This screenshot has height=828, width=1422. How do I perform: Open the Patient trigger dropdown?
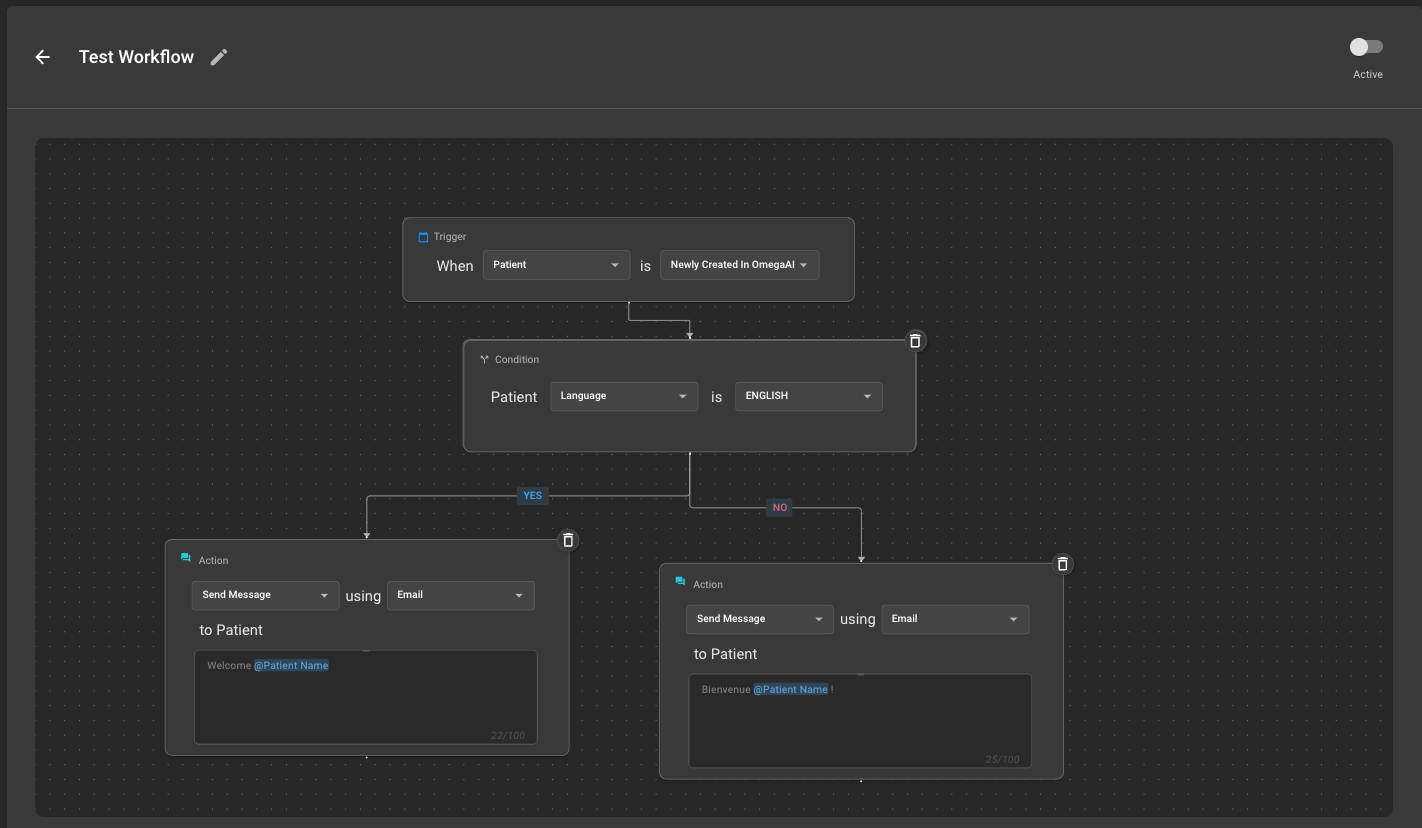[556, 265]
